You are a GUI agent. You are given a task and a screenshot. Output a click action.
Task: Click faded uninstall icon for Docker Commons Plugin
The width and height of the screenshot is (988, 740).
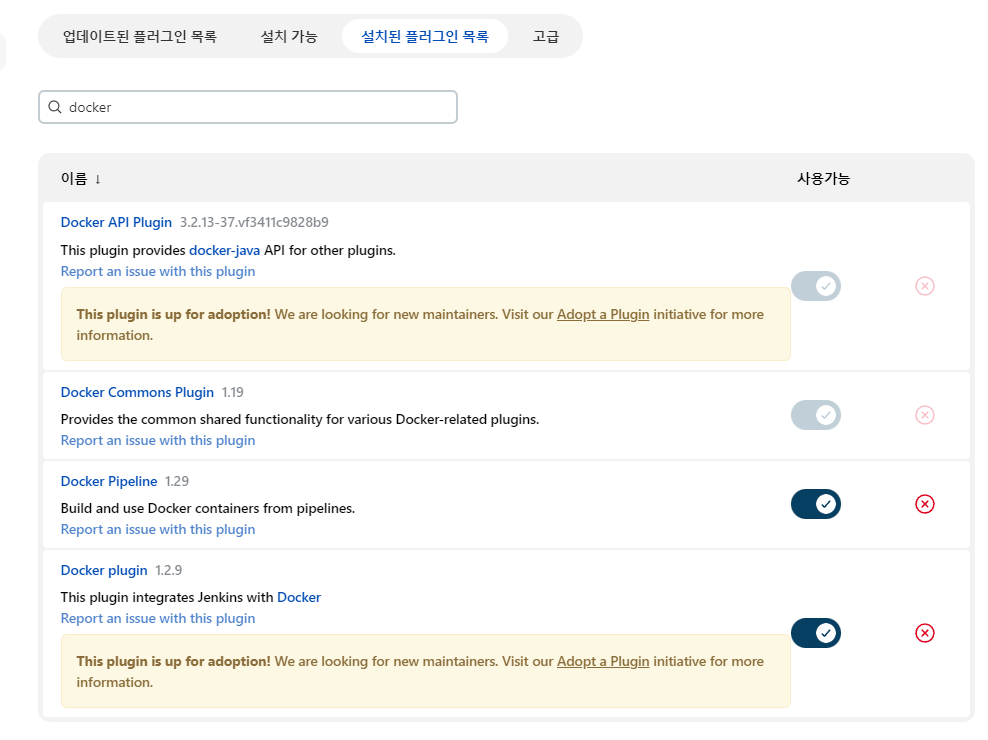tap(924, 415)
